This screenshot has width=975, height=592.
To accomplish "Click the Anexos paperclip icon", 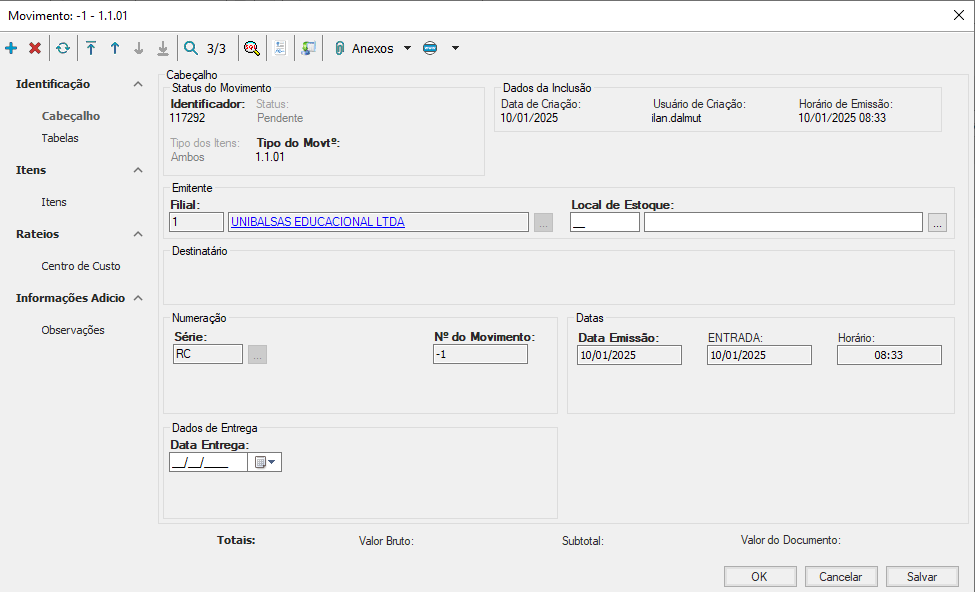I will 340,48.
